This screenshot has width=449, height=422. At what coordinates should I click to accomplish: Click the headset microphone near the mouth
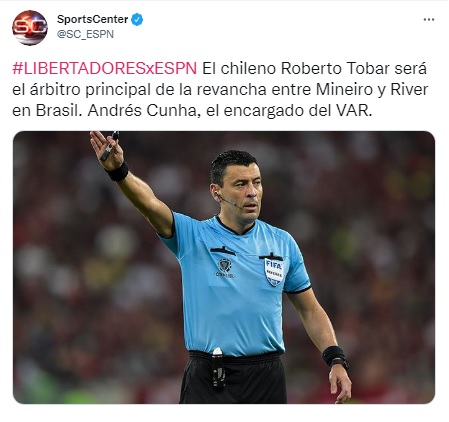coord(230,201)
